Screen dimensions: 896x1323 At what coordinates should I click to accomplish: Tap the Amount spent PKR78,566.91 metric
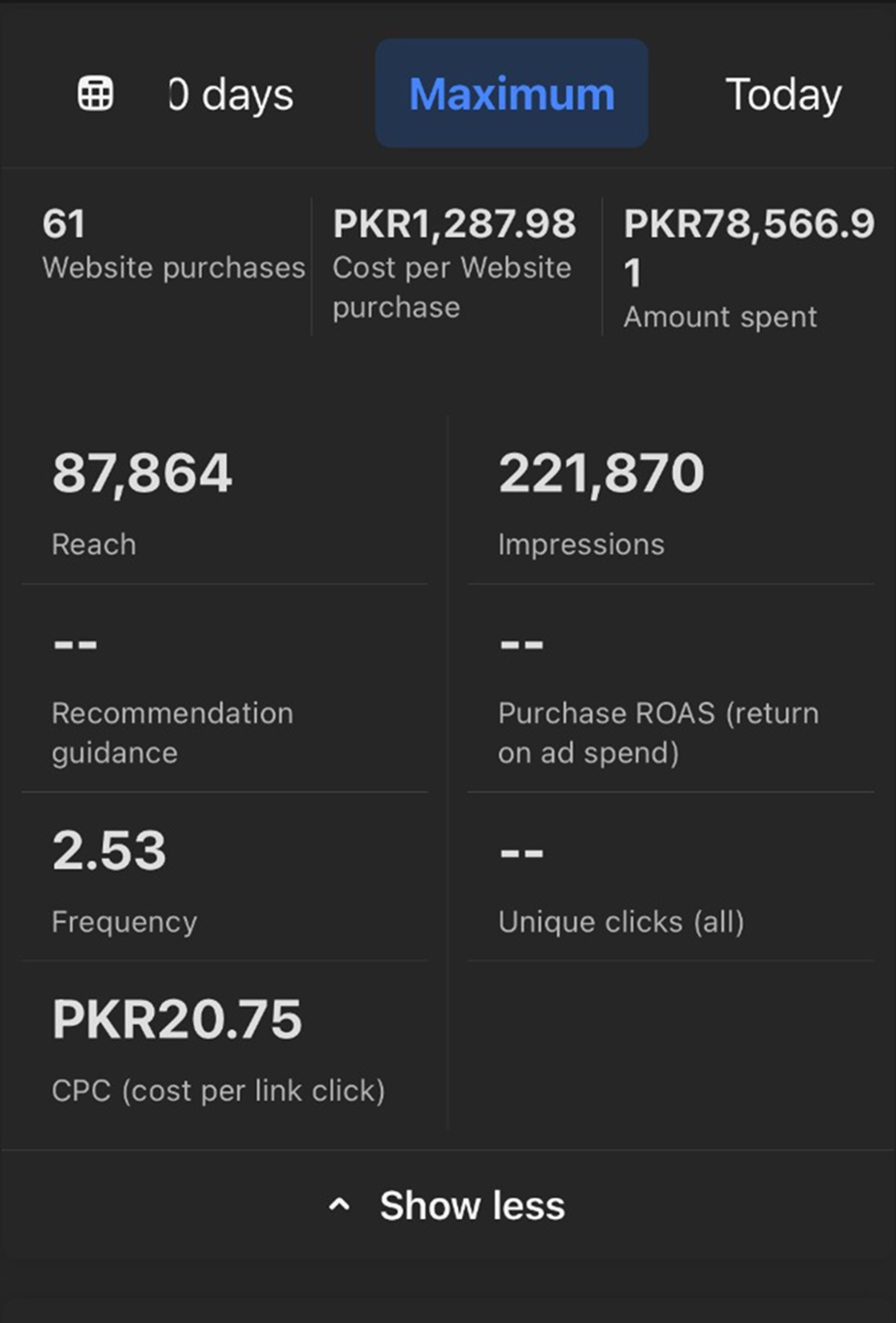click(x=747, y=268)
